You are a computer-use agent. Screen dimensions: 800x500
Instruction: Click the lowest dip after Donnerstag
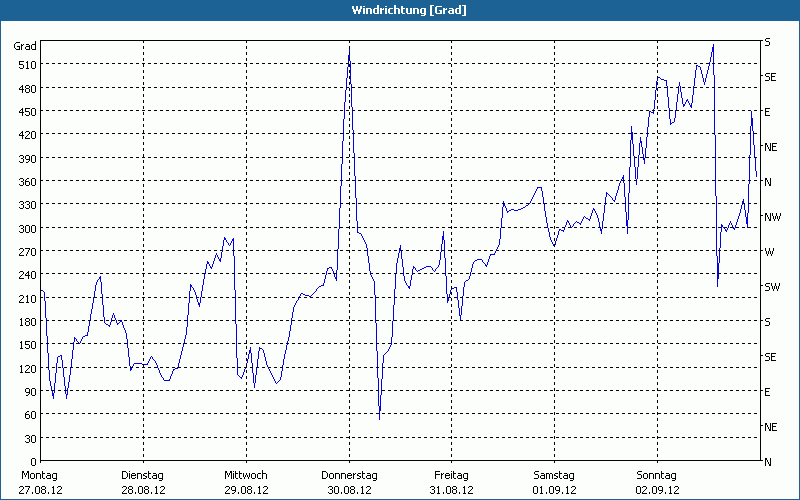380,418
